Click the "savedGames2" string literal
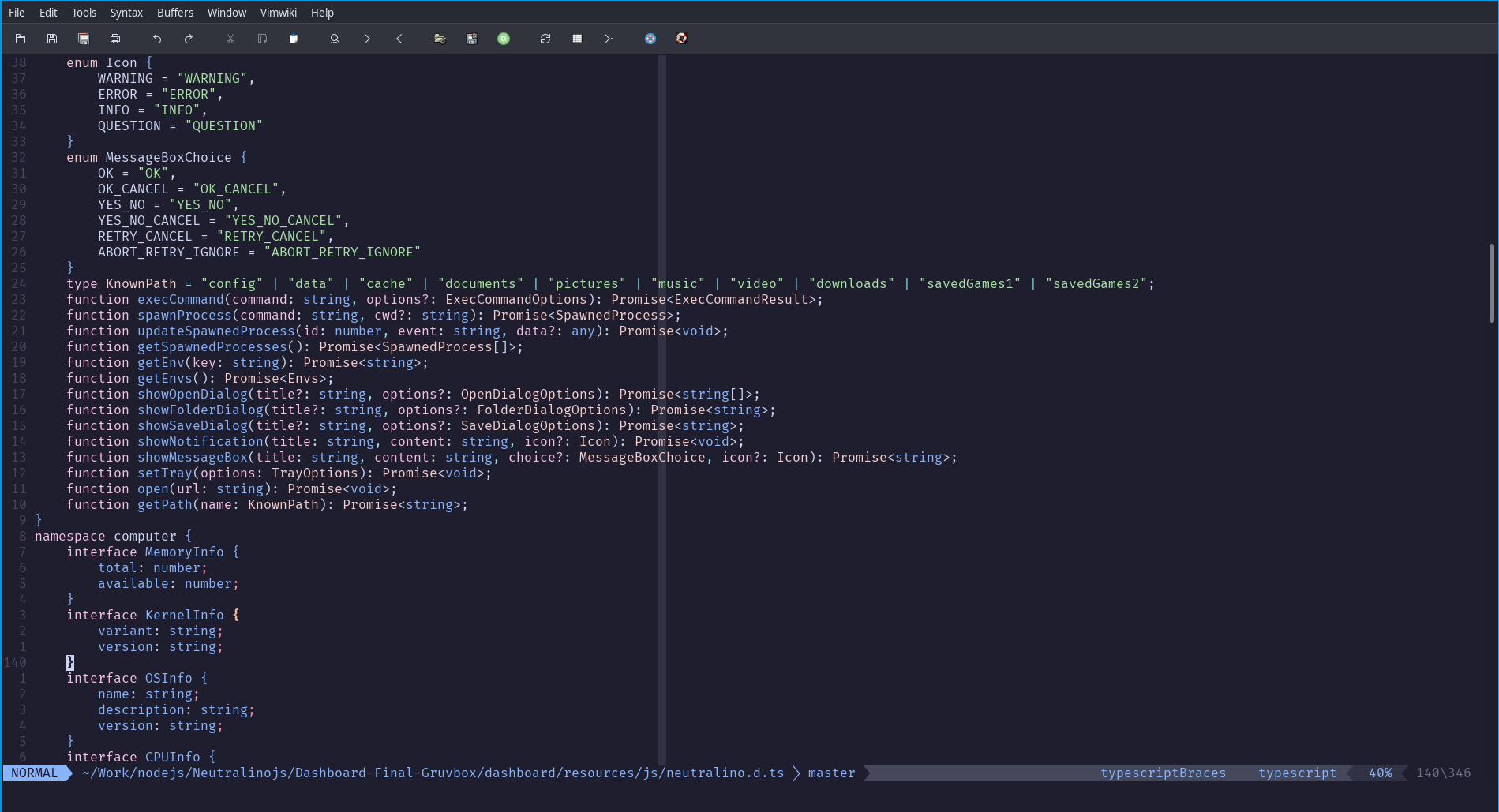This screenshot has width=1499, height=812. 1096,284
